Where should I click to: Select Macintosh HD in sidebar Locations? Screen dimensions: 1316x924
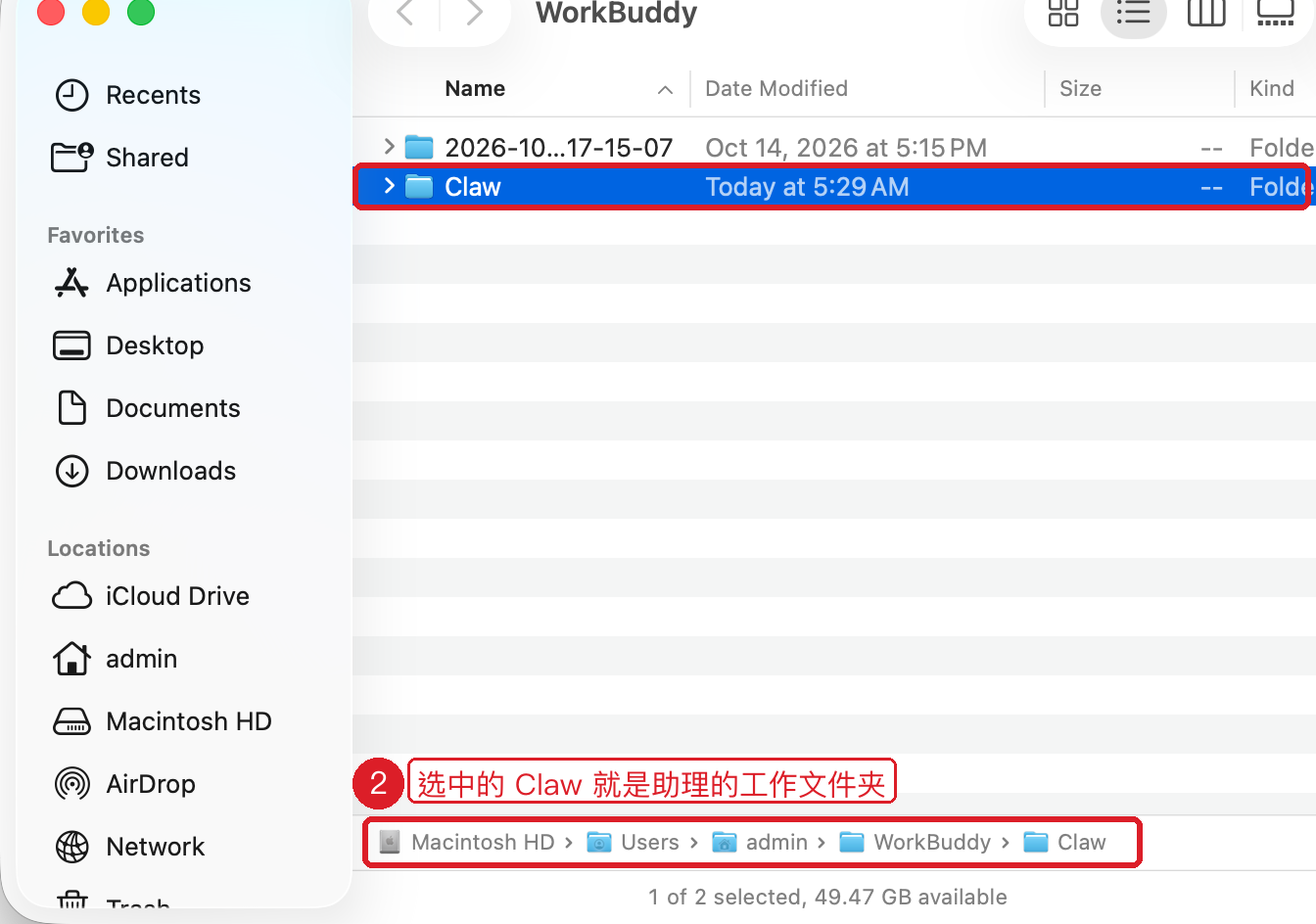click(x=163, y=721)
